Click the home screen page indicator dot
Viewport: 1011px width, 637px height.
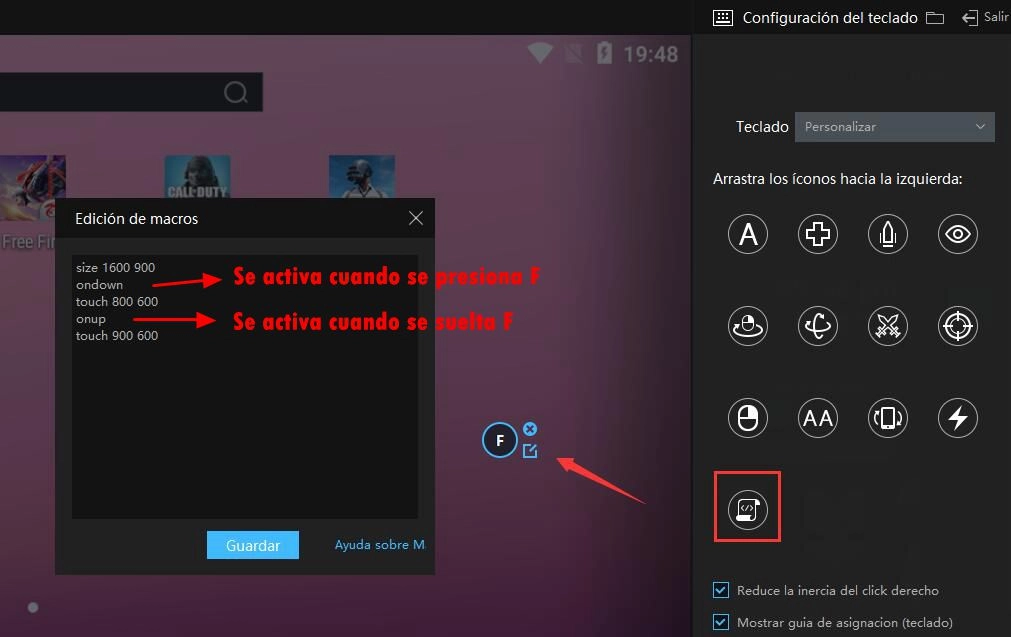click(33, 607)
